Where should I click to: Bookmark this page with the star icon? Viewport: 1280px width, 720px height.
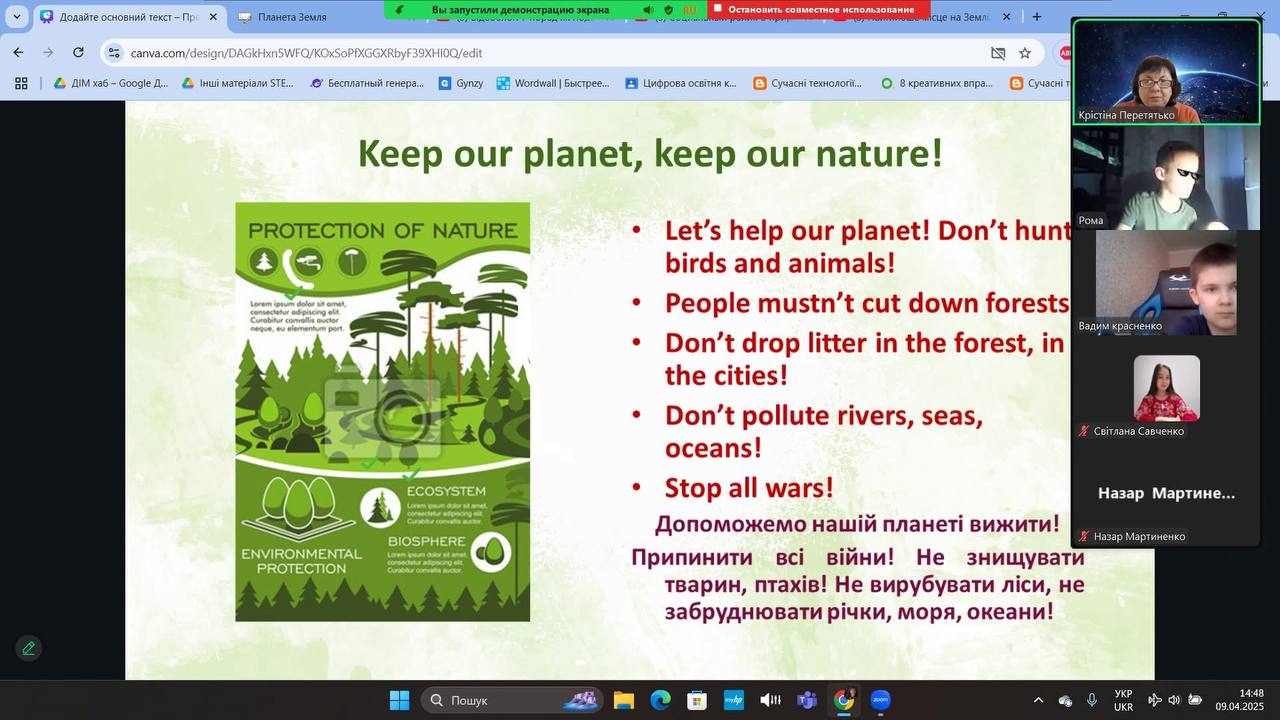[x=1025, y=53]
